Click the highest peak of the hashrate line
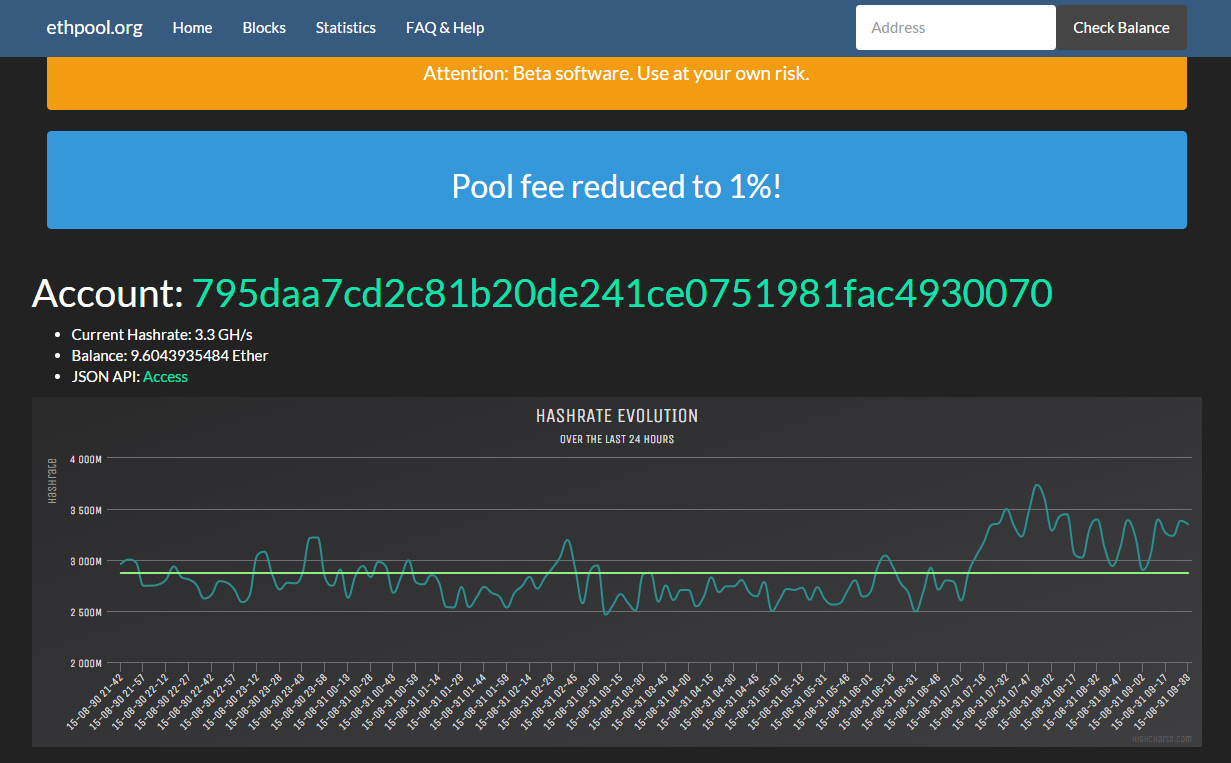Image resolution: width=1231 pixels, height=763 pixels. [1038, 486]
